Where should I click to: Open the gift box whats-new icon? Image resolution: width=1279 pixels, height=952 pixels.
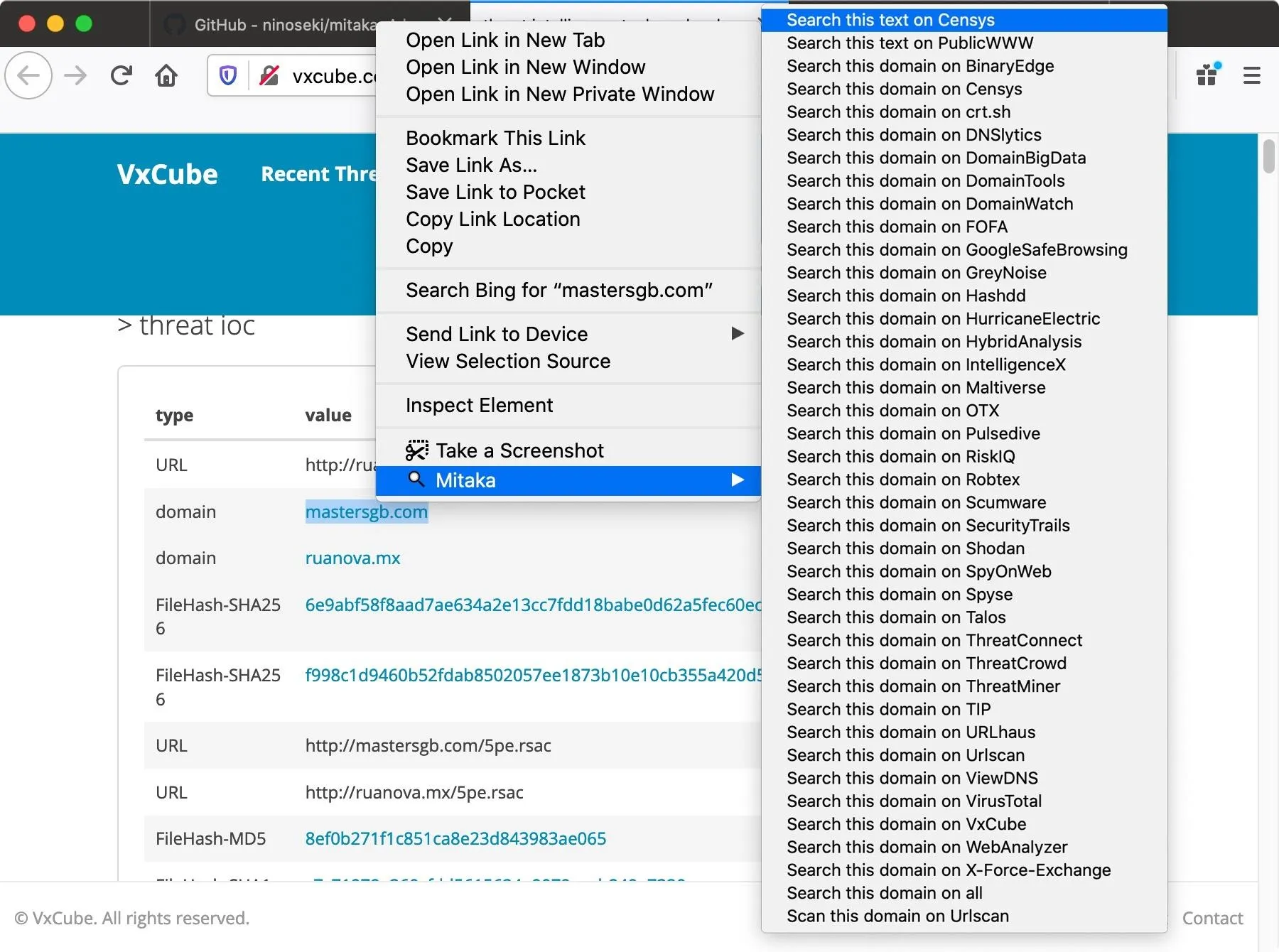[x=1208, y=74]
